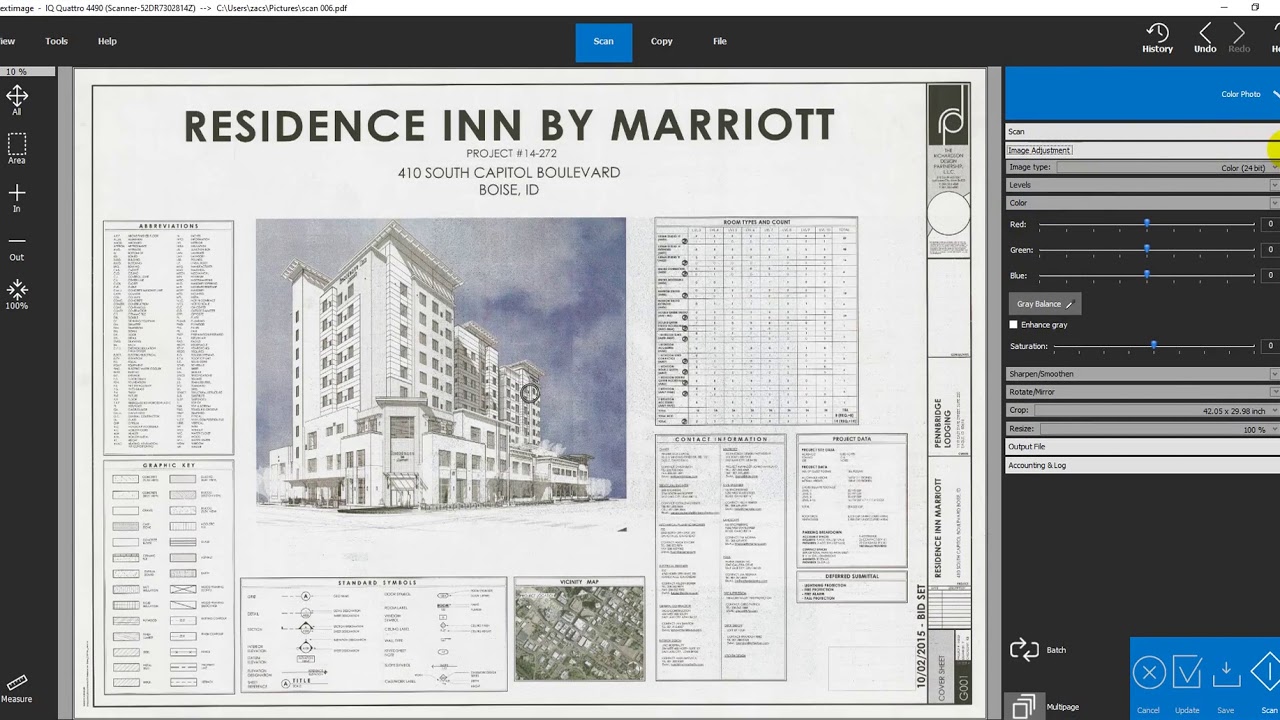Viewport: 1280px width, 720px height.
Task: Click the Redo arrow
Action: (x=1239, y=33)
